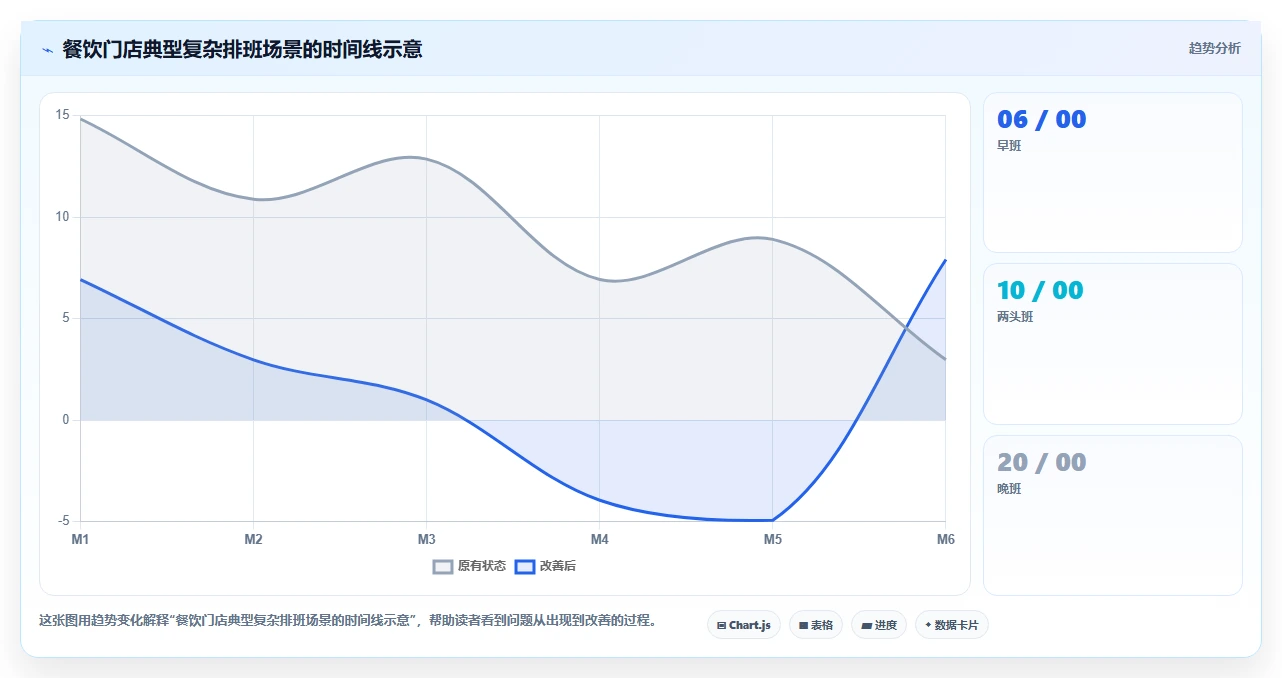Click the M4 axis label
The height and width of the screenshot is (678, 1282).
(599, 539)
